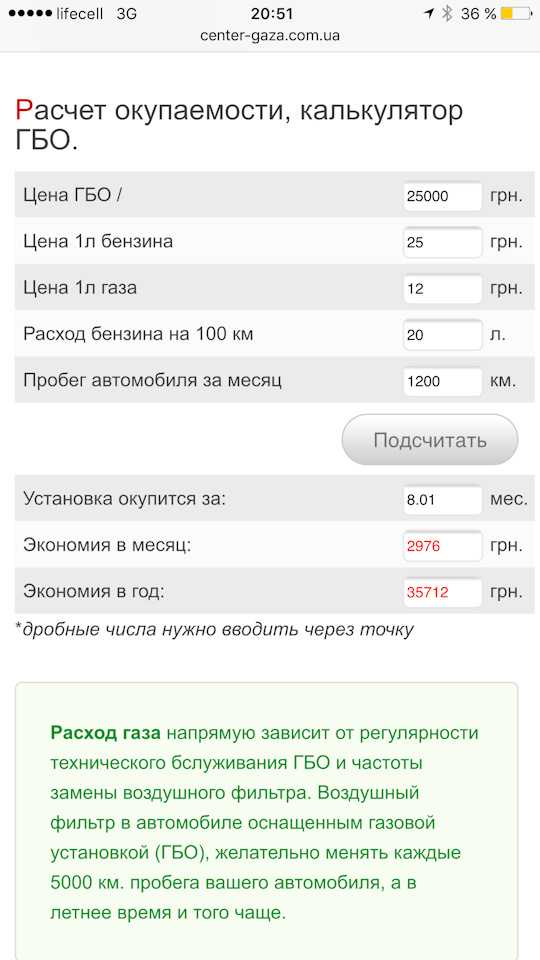Screen dimensions: 540x960
Task: Tap the 20:51 clock in status bar
Action: 272,13
